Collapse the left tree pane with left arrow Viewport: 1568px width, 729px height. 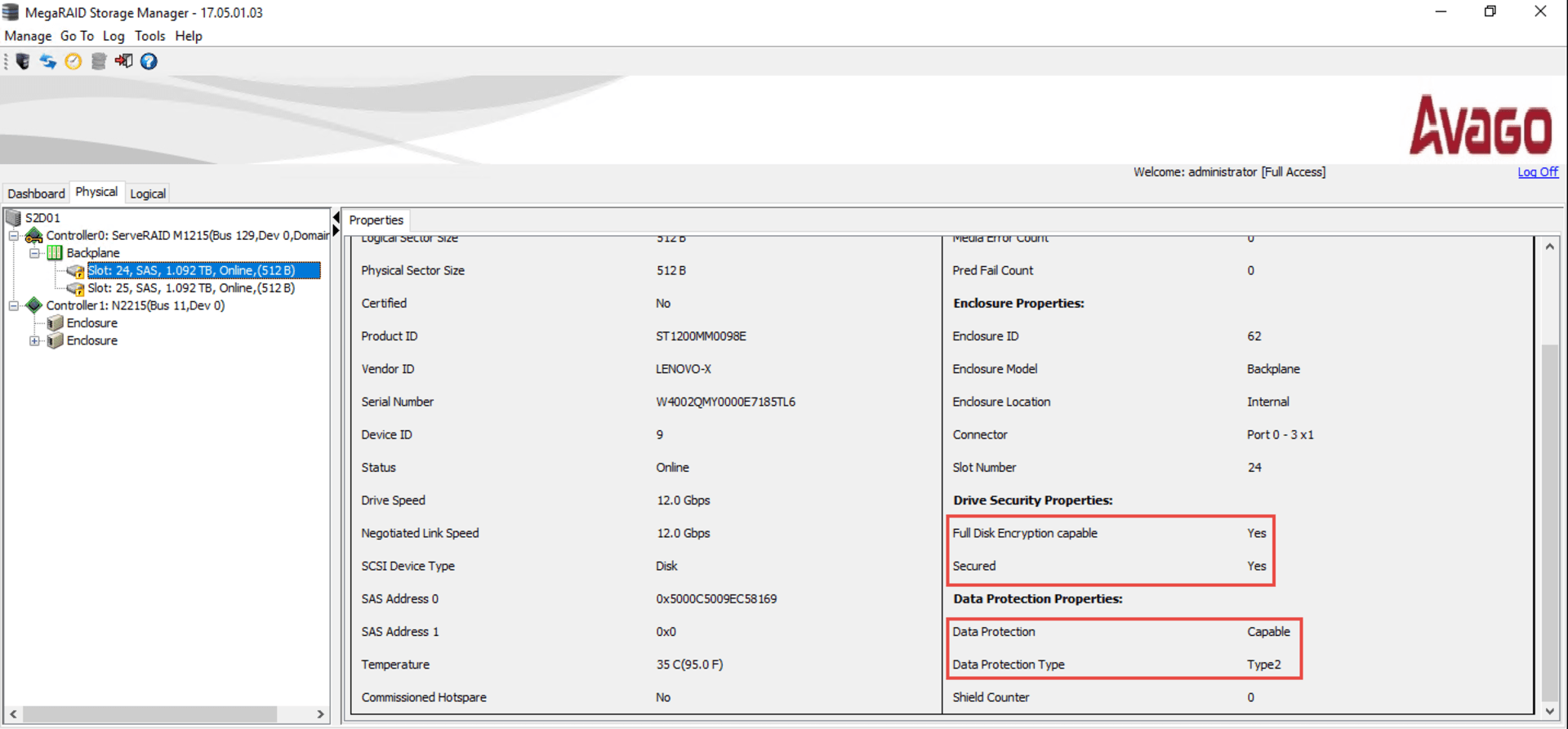point(336,217)
